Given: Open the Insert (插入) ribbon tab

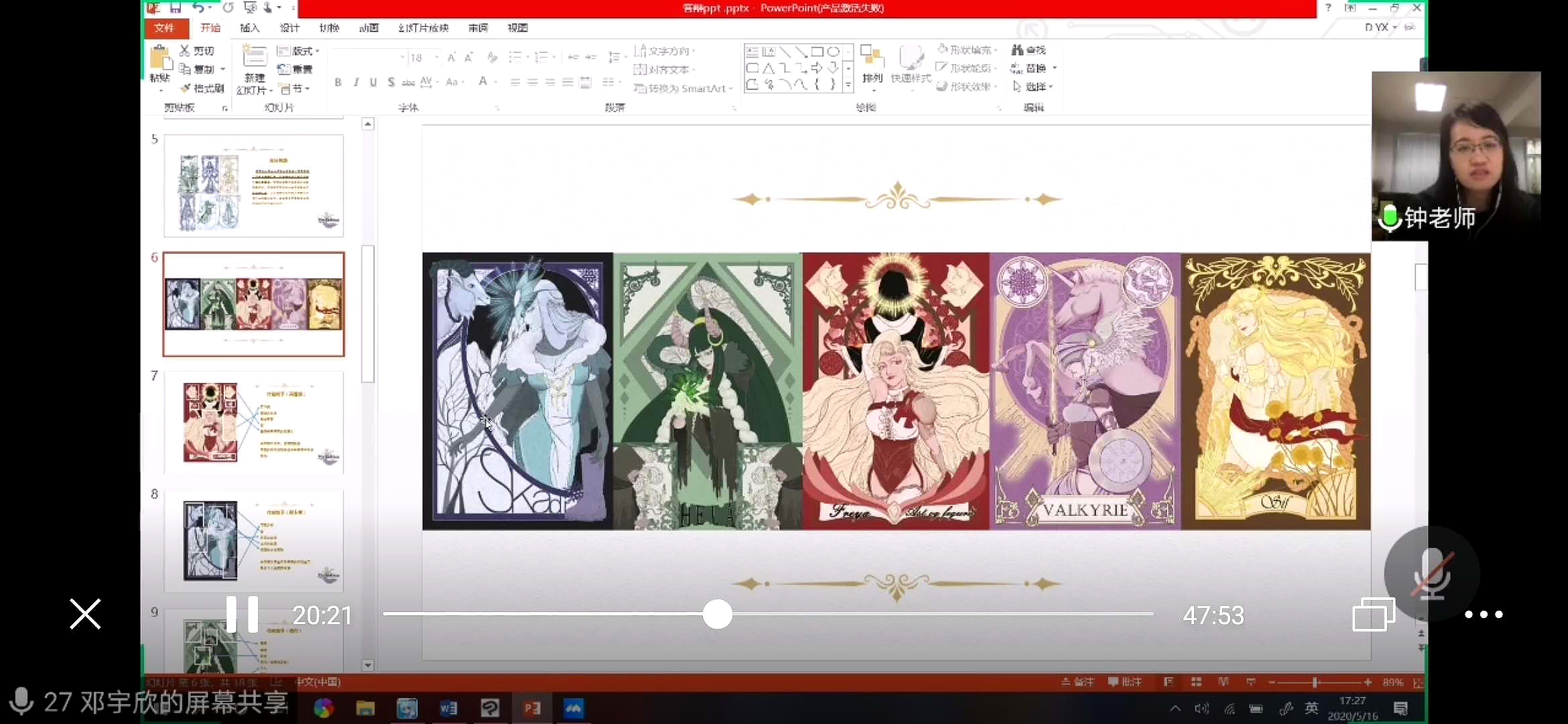Looking at the screenshot, I should (249, 27).
